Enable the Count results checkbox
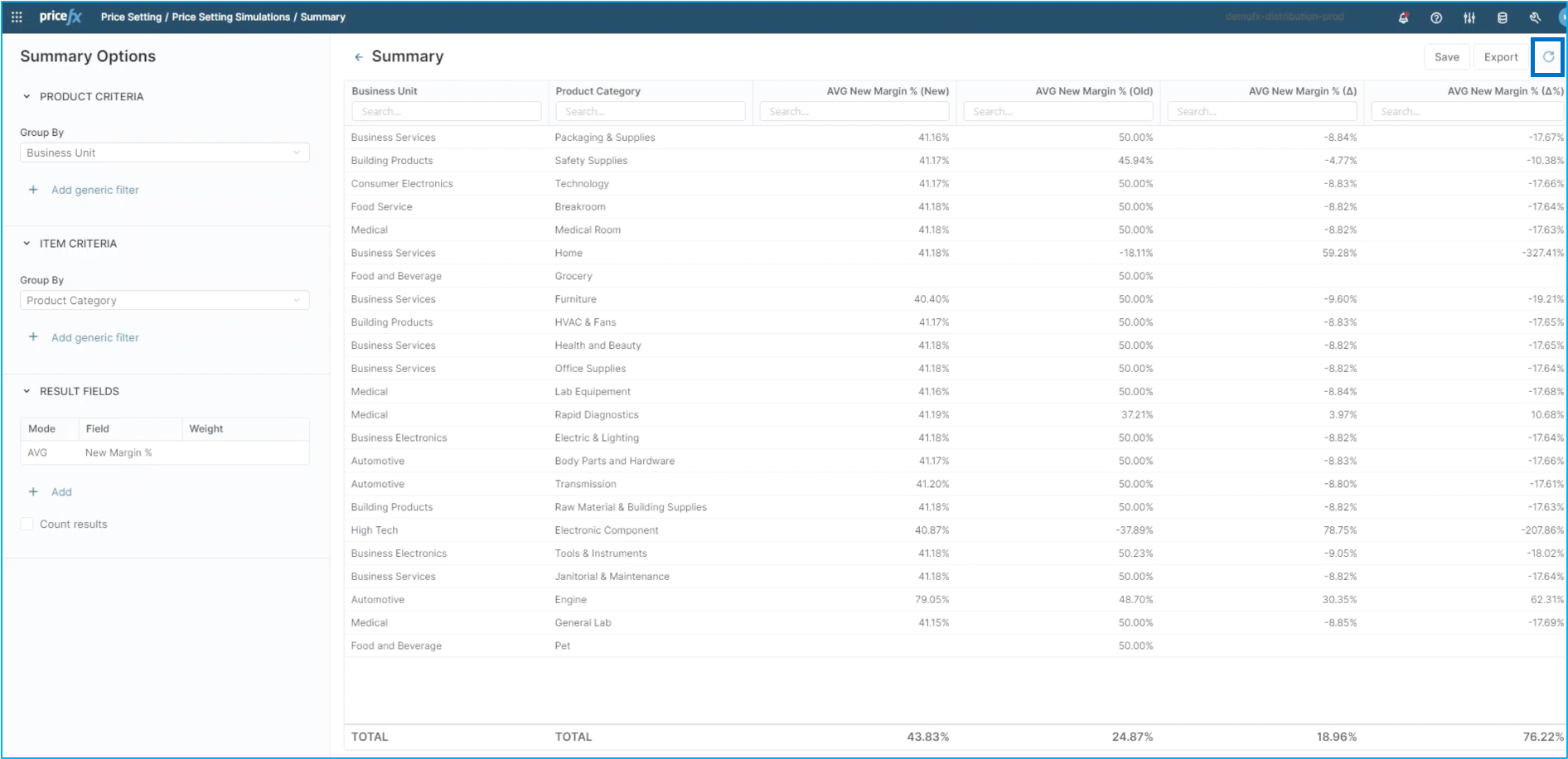Image resolution: width=1568 pixels, height=759 pixels. [27, 524]
